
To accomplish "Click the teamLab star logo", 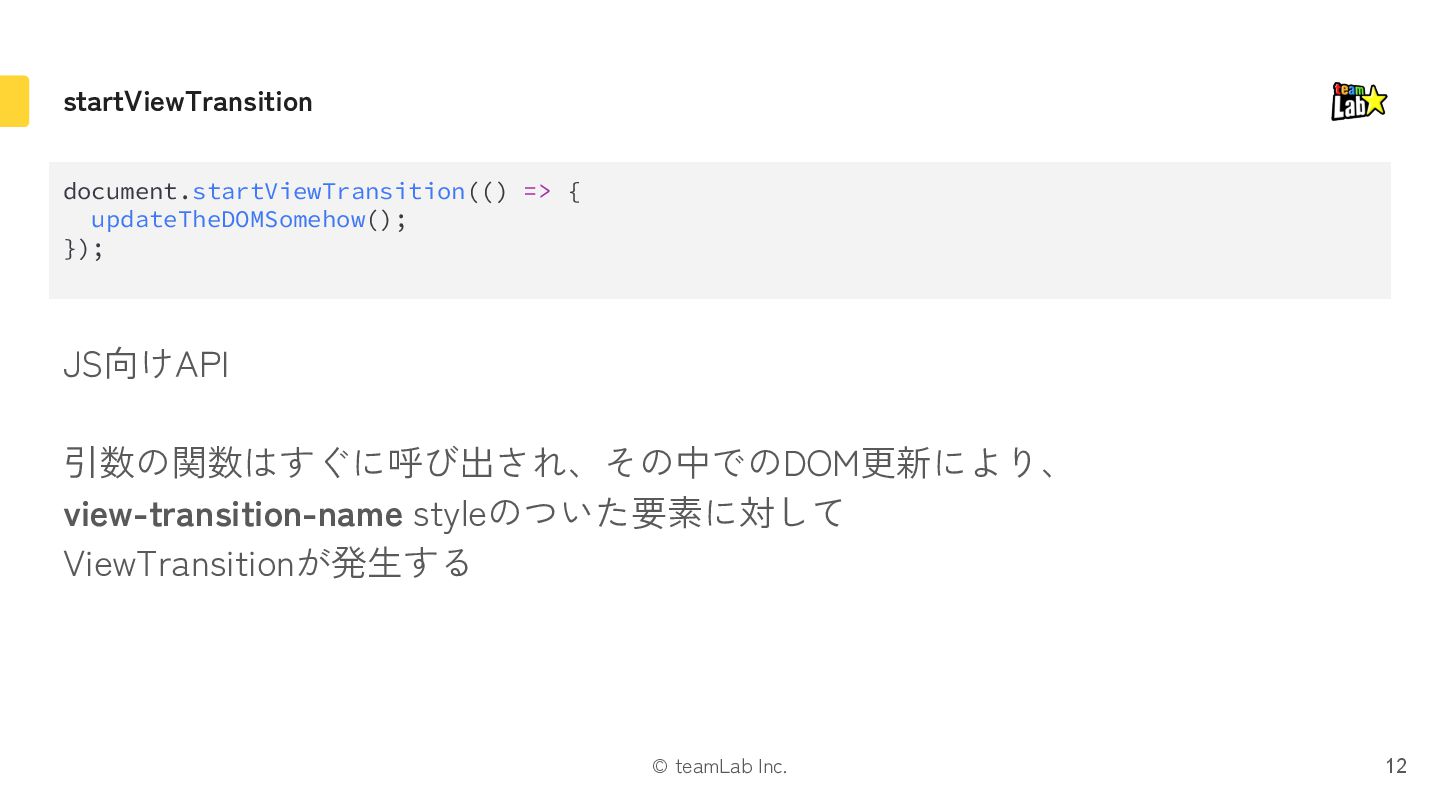I will (1358, 101).
